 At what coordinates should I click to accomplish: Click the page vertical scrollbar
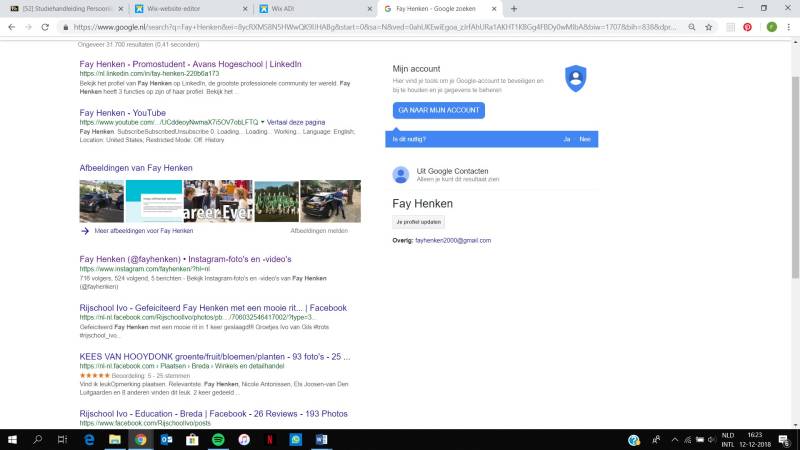pos(795,177)
